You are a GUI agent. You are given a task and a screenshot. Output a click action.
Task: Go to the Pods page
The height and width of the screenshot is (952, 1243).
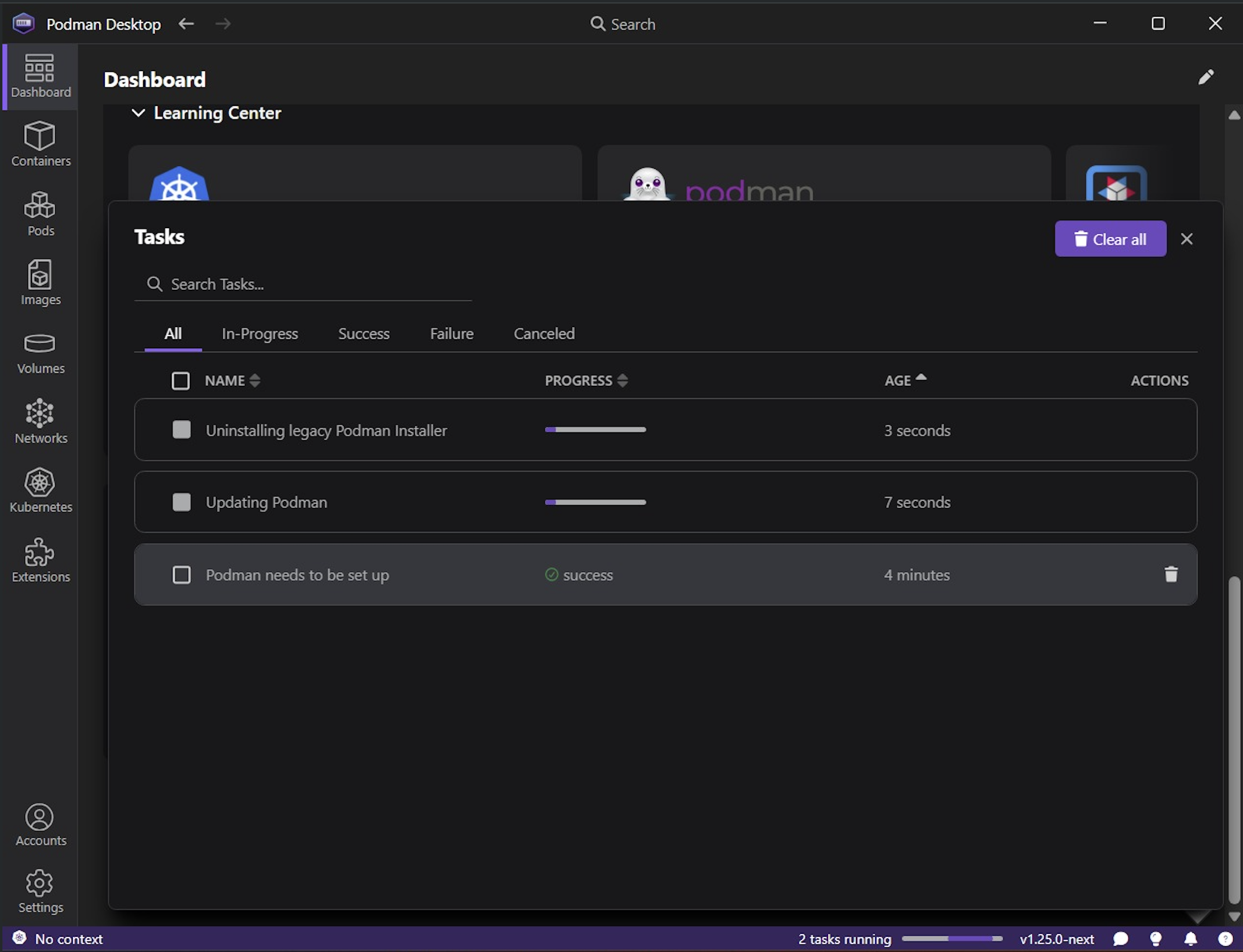coord(40,214)
